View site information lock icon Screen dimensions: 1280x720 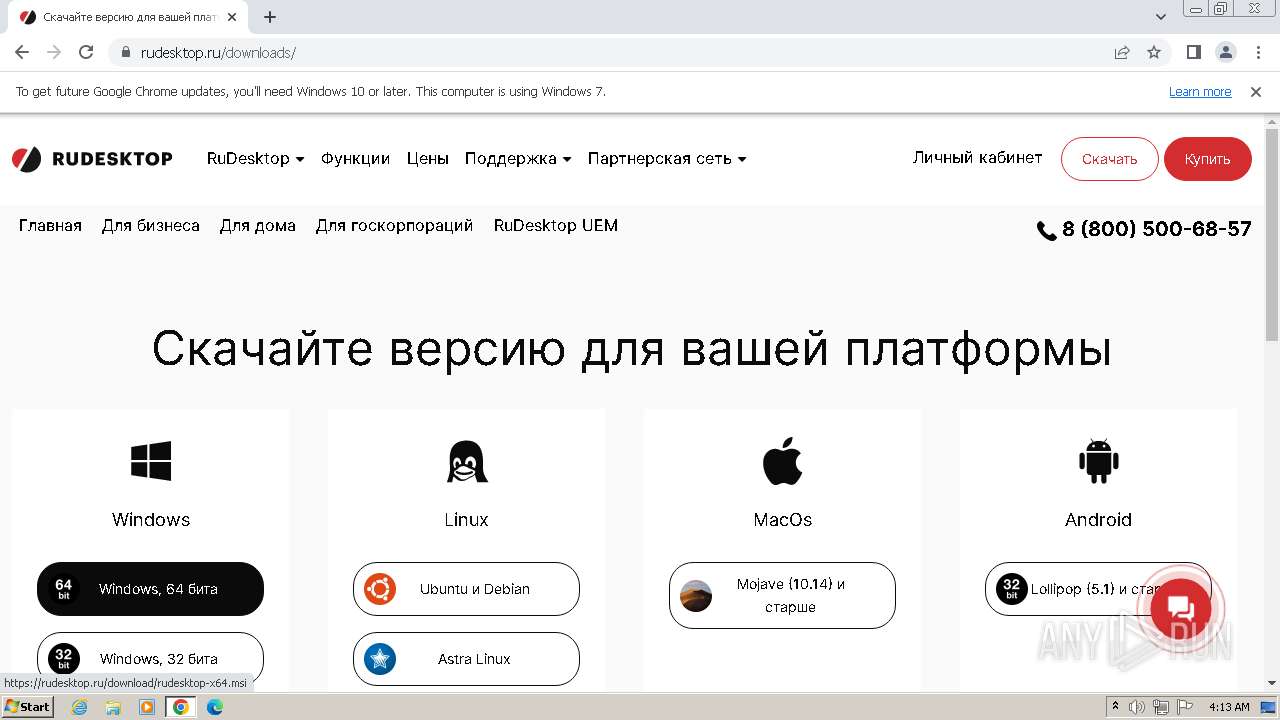point(126,52)
